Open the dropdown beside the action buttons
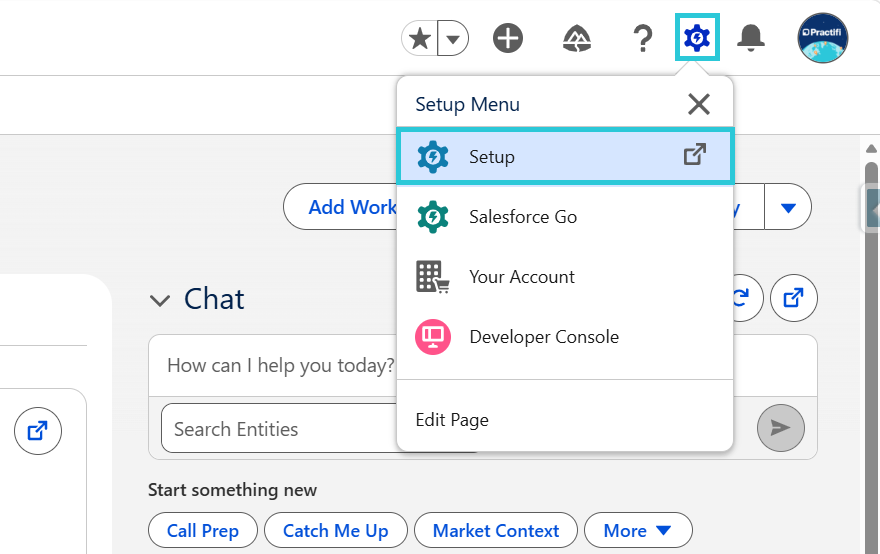880x554 pixels. click(x=788, y=207)
